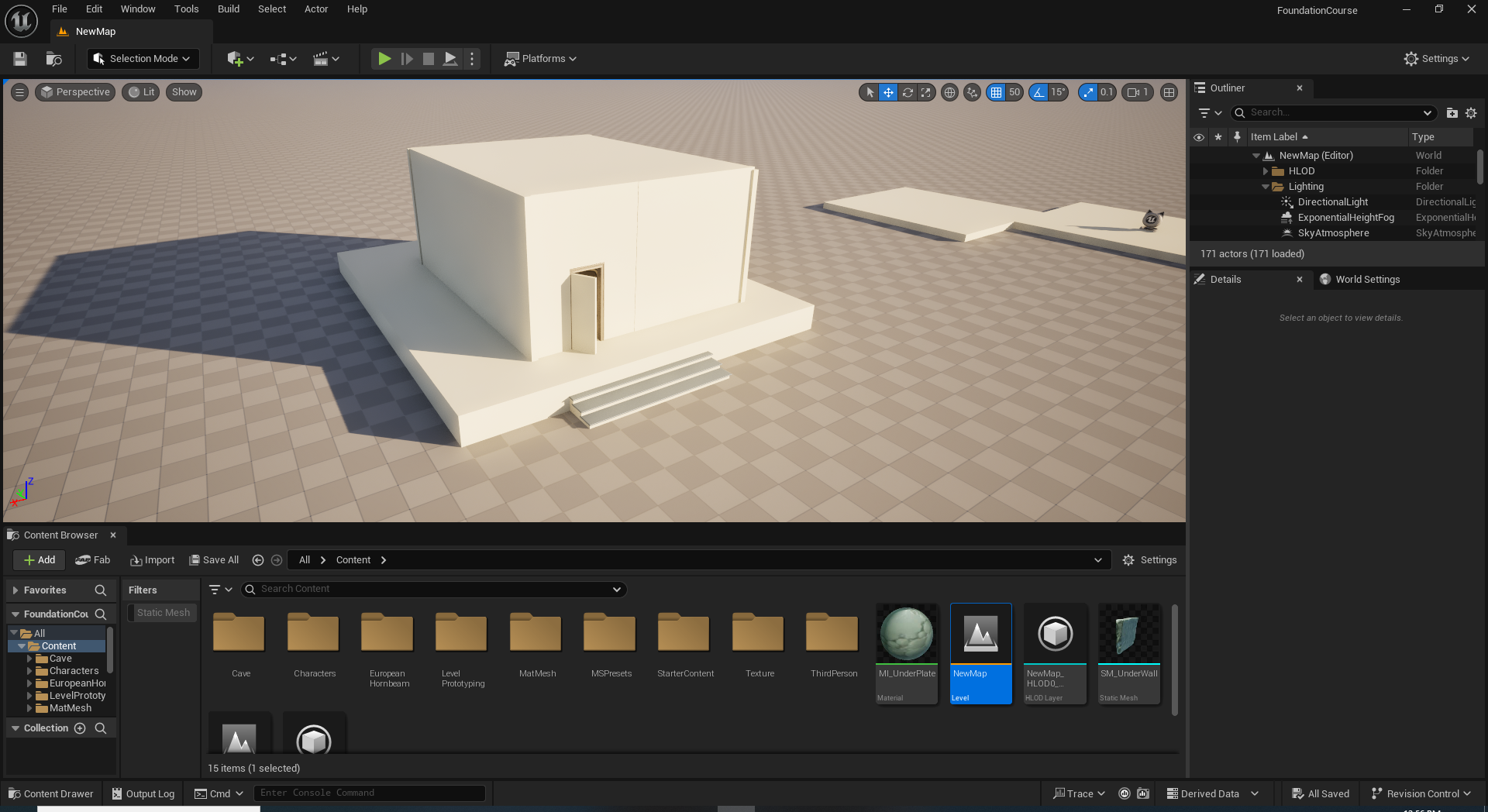
Task: Expand the Cave folder in tree
Action: (x=29, y=659)
